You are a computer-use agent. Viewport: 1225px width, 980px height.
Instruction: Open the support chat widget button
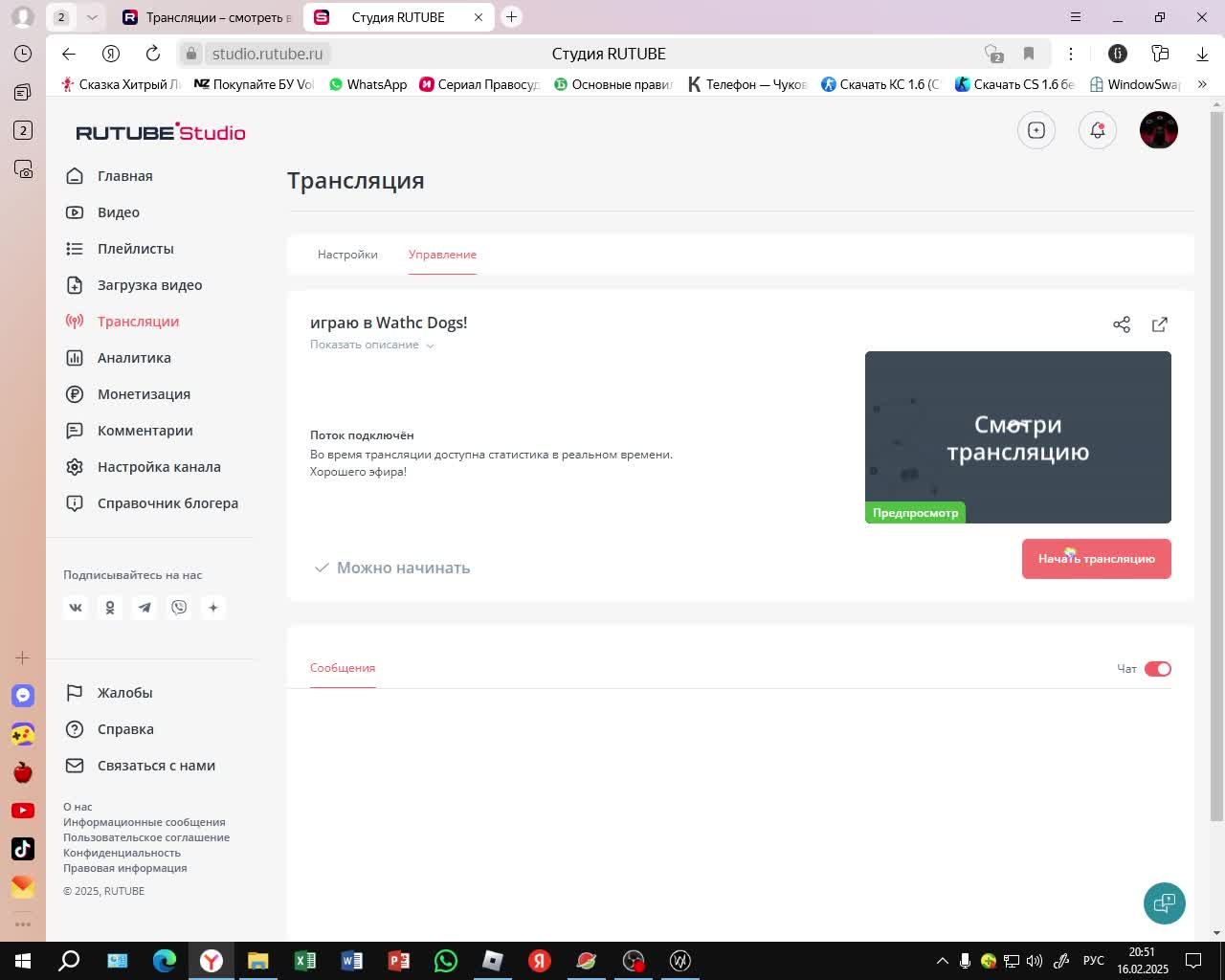point(1165,903)
